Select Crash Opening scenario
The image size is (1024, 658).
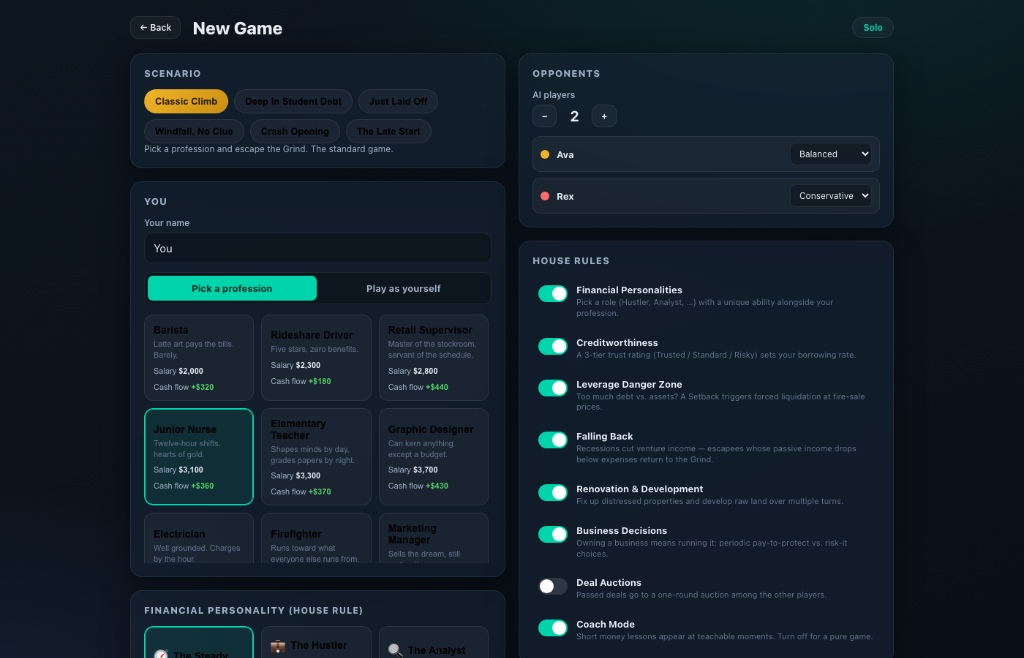[295, 131]
